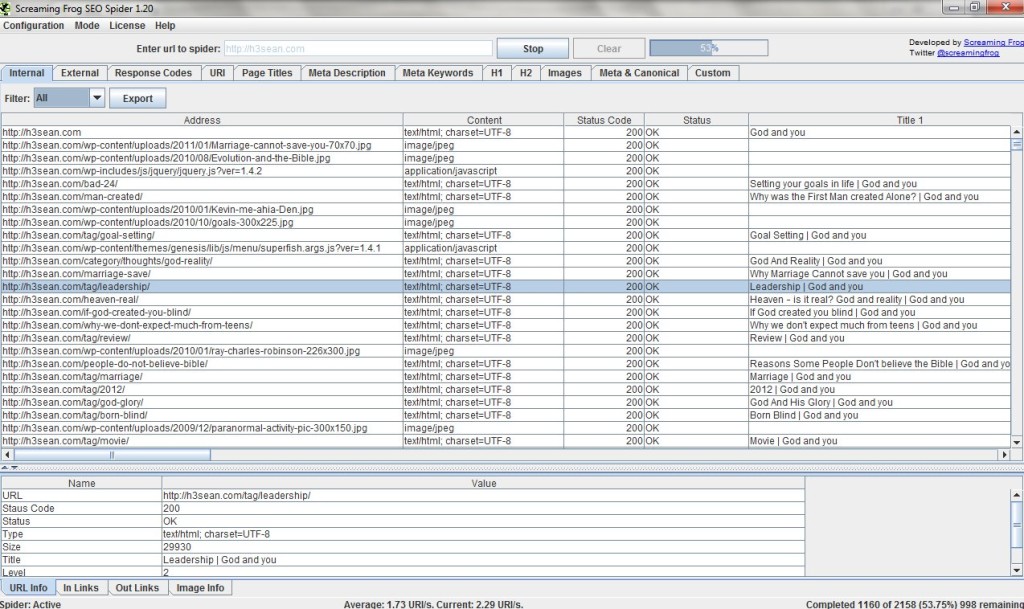1024x609 pixels.
Task: Open the @screamingfrog Twitter link
Action: click(966, 53)
